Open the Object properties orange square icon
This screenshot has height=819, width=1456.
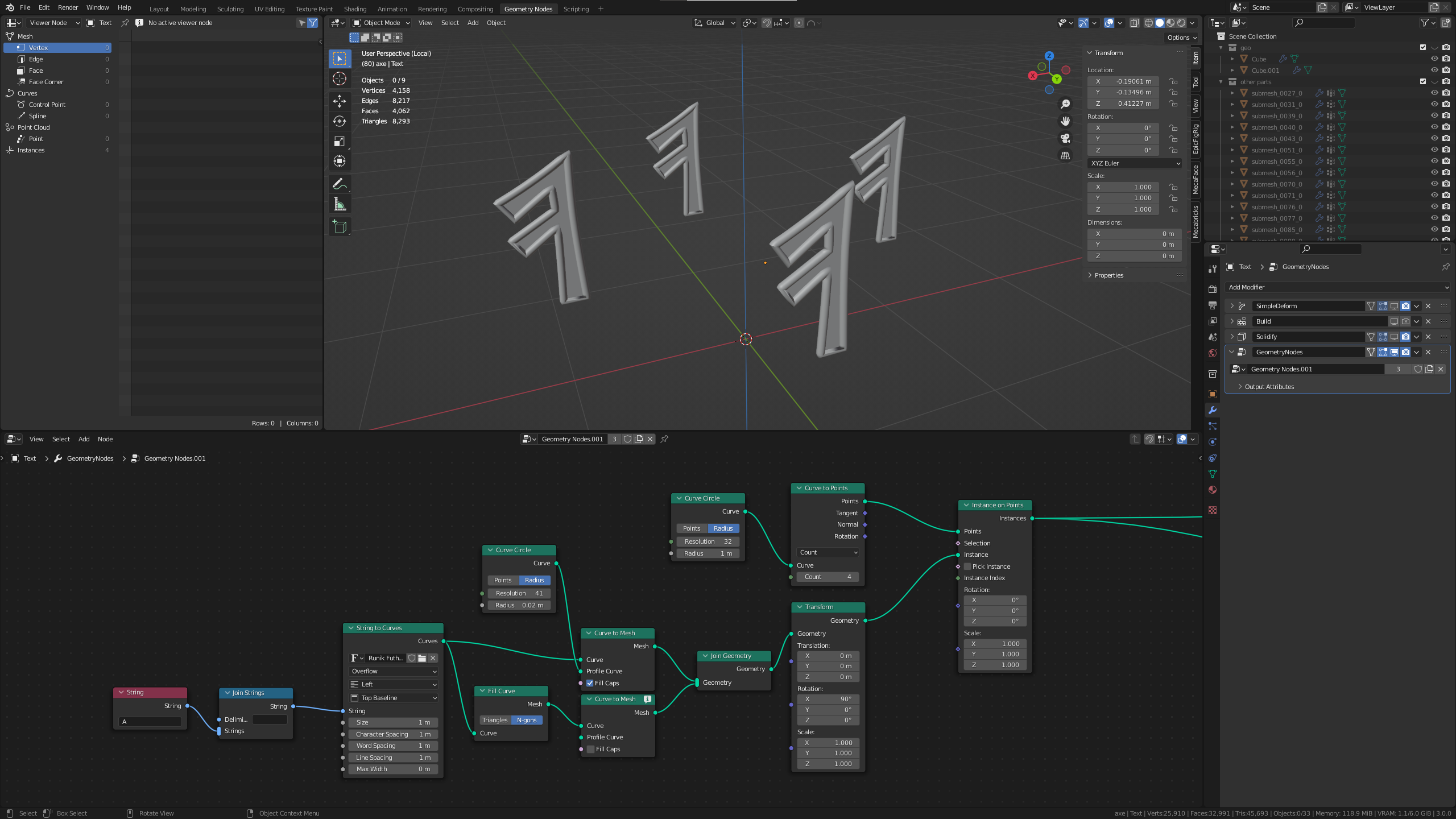pos(1213,394)
